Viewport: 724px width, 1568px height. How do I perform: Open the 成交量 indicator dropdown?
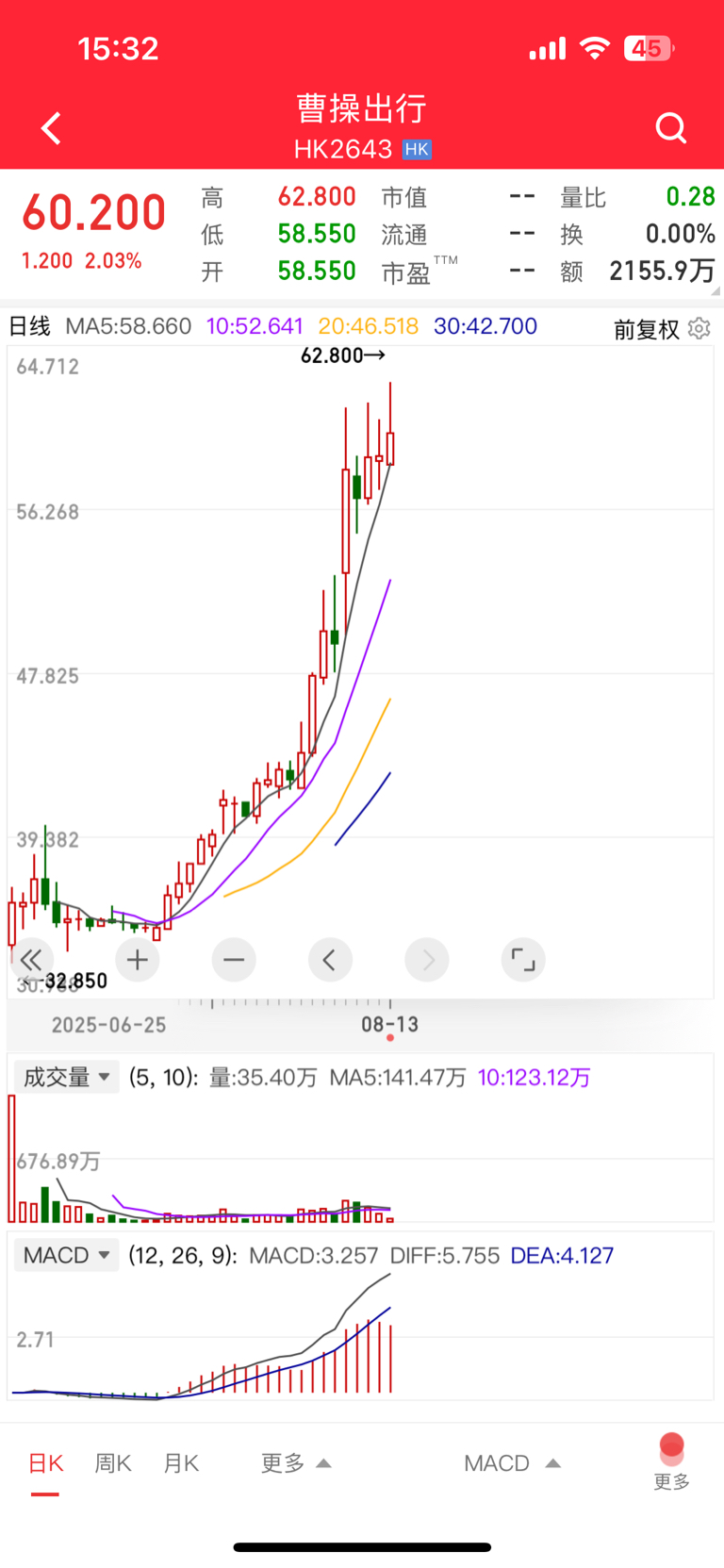click(66, 1077)
